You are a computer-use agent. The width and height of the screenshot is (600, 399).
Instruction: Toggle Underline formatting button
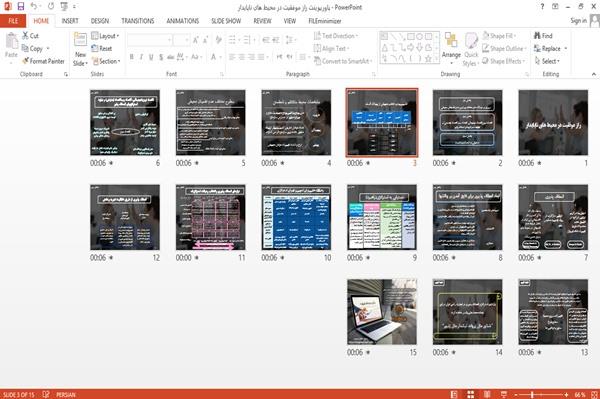151,57
